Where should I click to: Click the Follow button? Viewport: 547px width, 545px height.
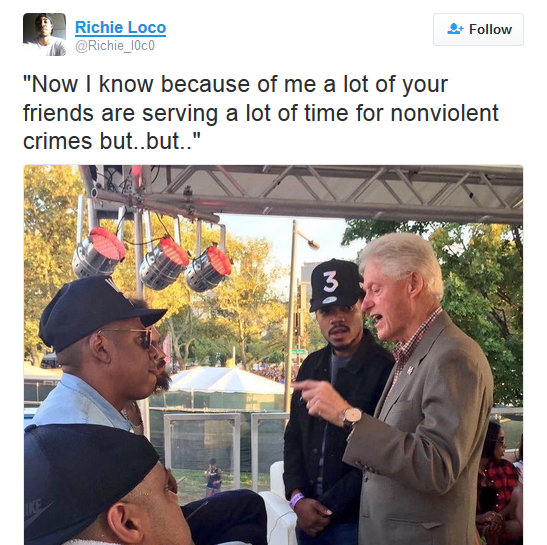click(478, 29)
